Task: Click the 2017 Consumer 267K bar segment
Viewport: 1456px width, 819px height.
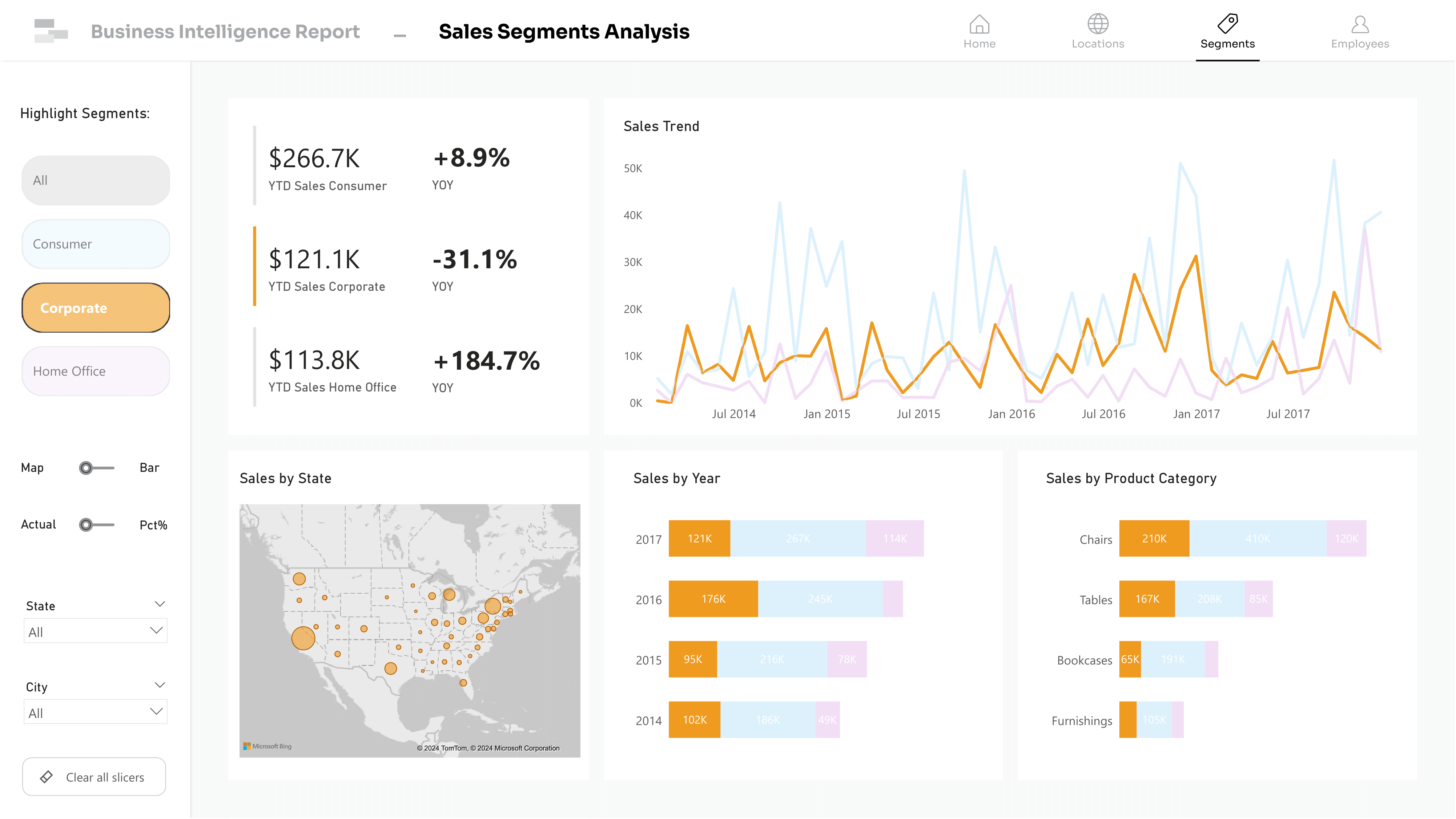Action: [798, 539]
